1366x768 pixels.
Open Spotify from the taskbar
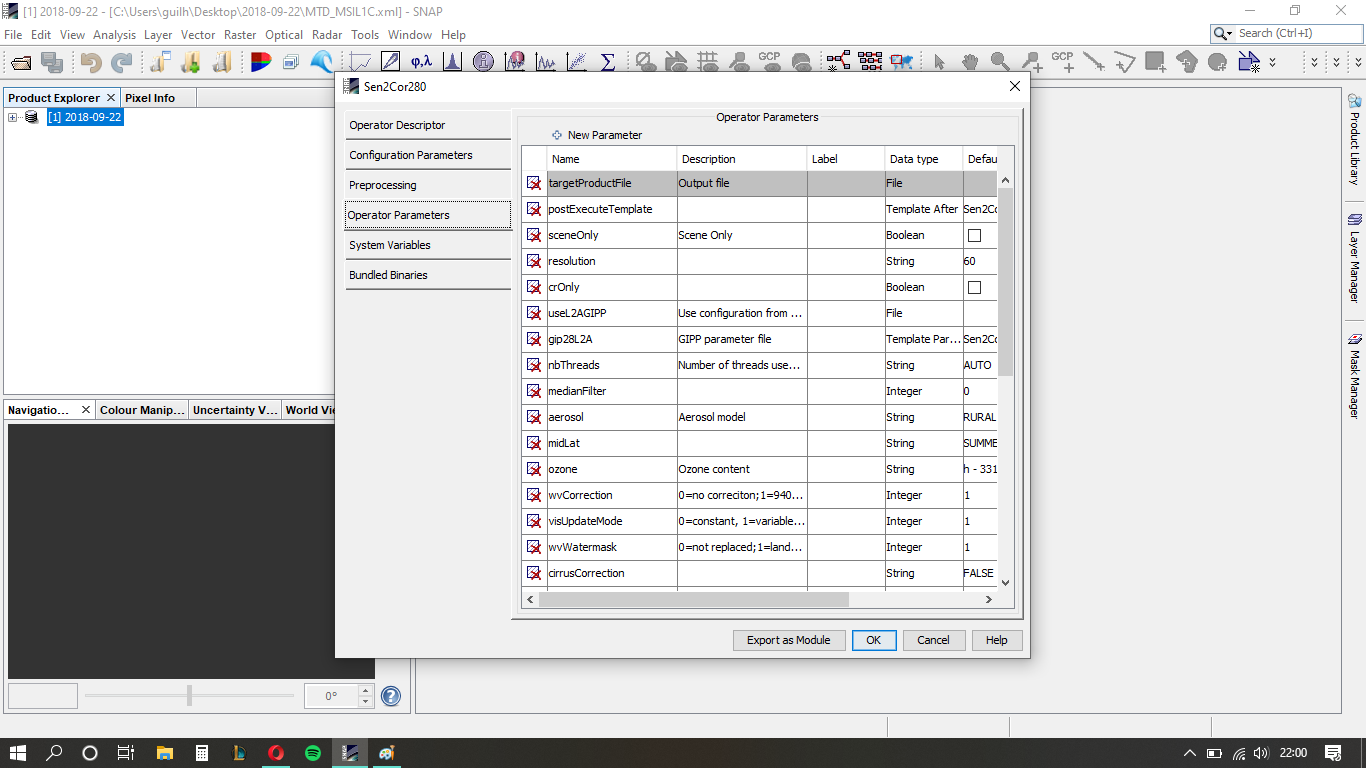tap(313, 753)
